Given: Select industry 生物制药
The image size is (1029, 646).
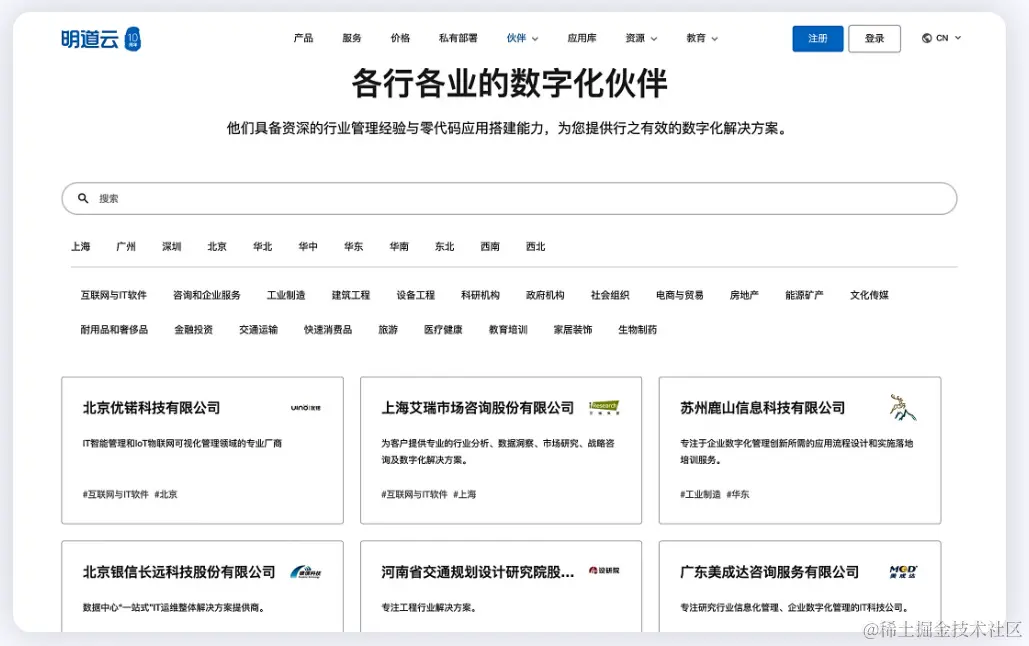Looking at the screenshot, I should click(638, 329).
